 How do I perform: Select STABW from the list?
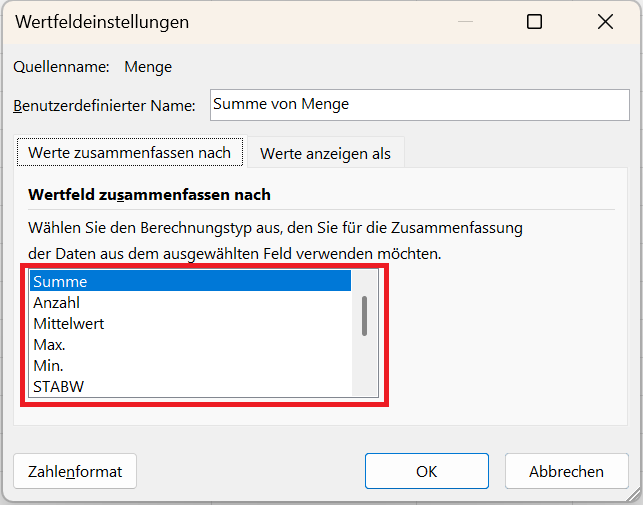coord(190,387)
